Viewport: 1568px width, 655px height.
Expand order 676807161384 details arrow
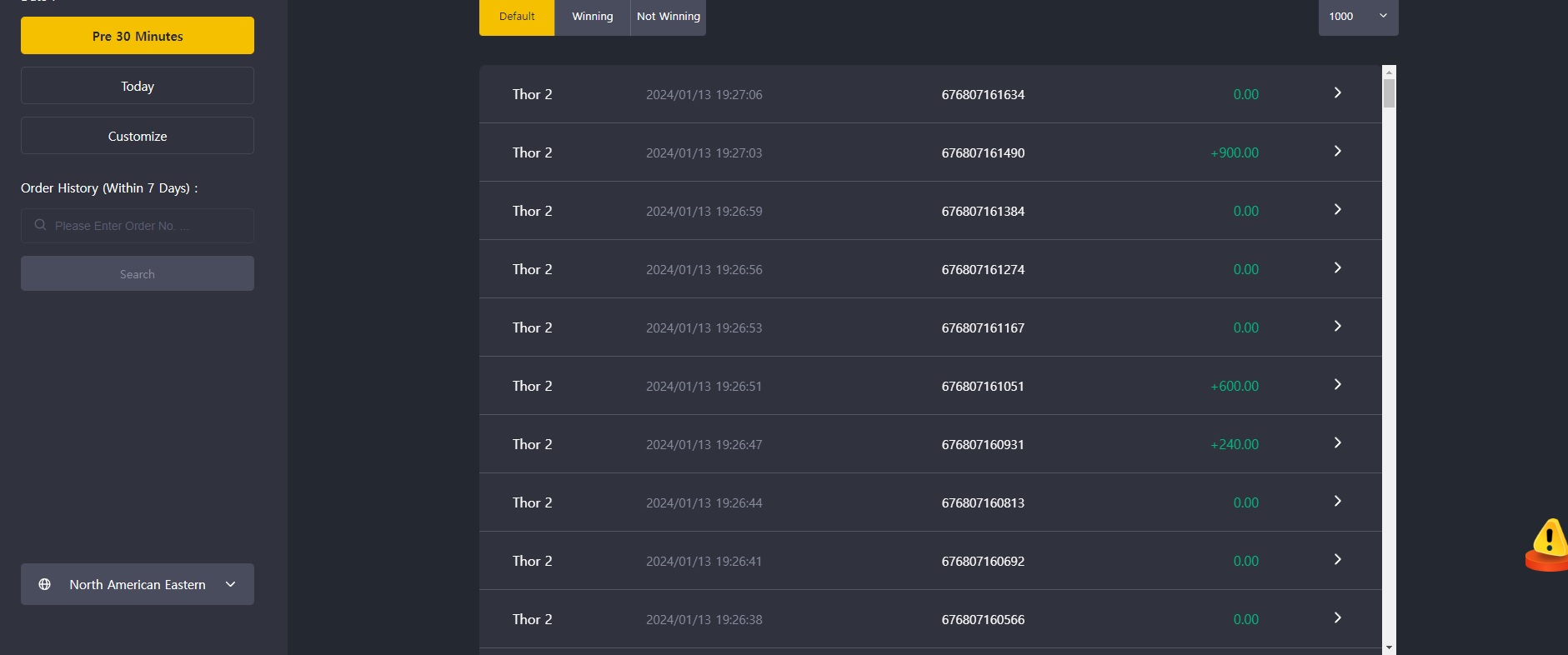click(1337, 210)
